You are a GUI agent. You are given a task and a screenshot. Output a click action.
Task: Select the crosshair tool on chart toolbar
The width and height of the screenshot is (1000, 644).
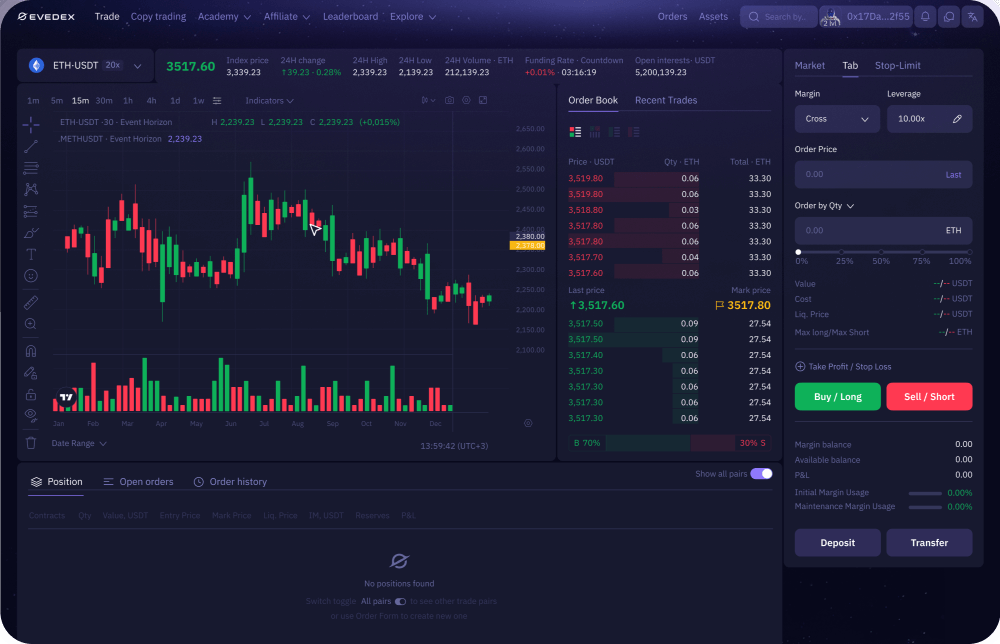pyautogui.click(x=30, y=126)
